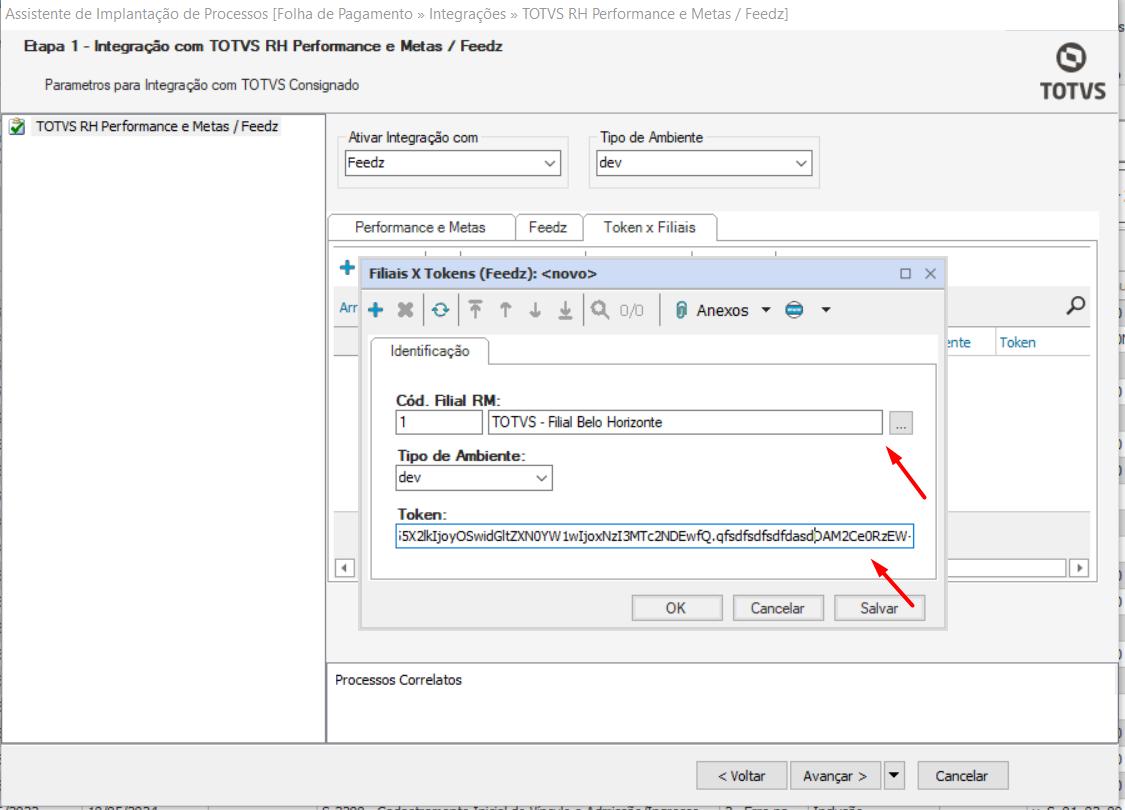This screenshot has height=810, width=1125.
Task: Click the Processos Correlatos panel label
Action: [x=398, y=680]
